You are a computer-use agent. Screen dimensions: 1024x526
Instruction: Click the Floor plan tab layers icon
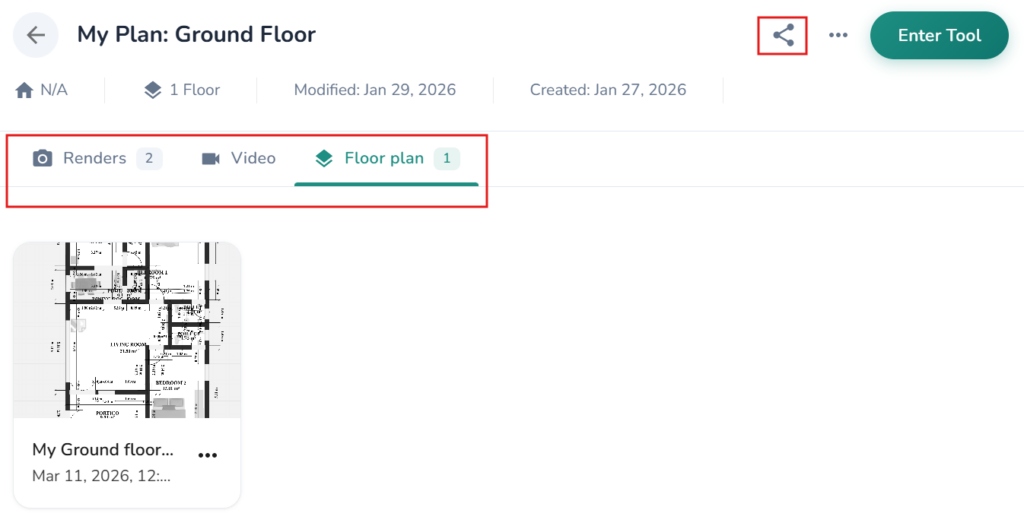pyautogui.click(x=324, y=159)
